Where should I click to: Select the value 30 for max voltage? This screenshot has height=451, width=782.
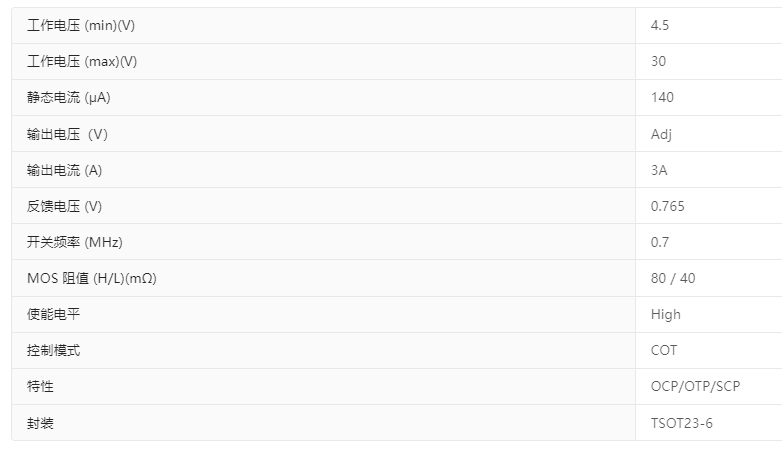[658, 61]
